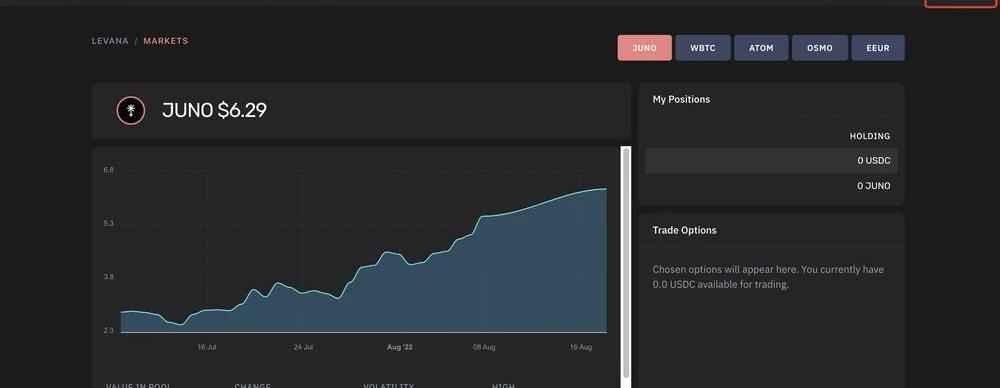The height and width of the screenshot is (388, 1000).
Task: Click the 08 Aug chart date marker
Action: (x=484, y=347)
